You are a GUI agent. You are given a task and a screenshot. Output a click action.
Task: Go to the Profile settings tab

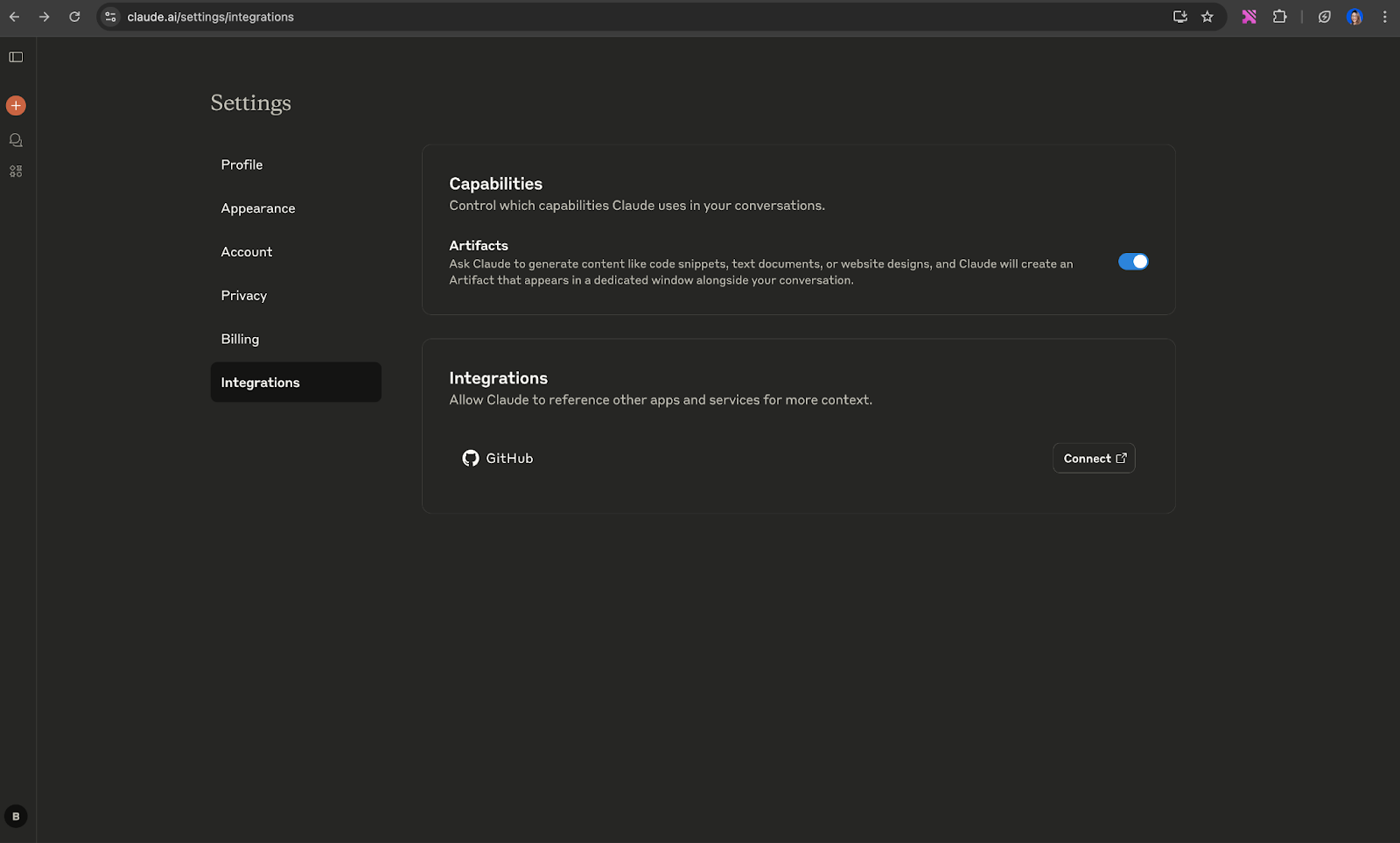[241, 165]
